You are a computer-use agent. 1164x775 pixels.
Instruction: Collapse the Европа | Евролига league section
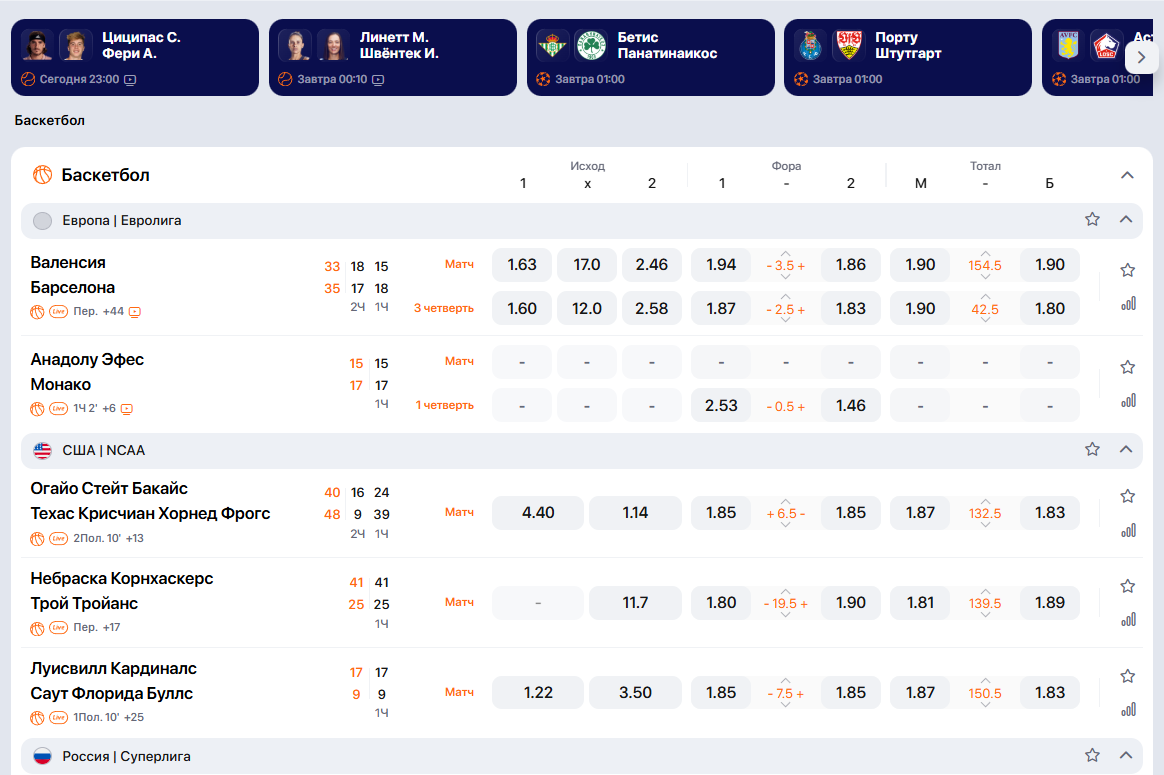pos(1127,219)
